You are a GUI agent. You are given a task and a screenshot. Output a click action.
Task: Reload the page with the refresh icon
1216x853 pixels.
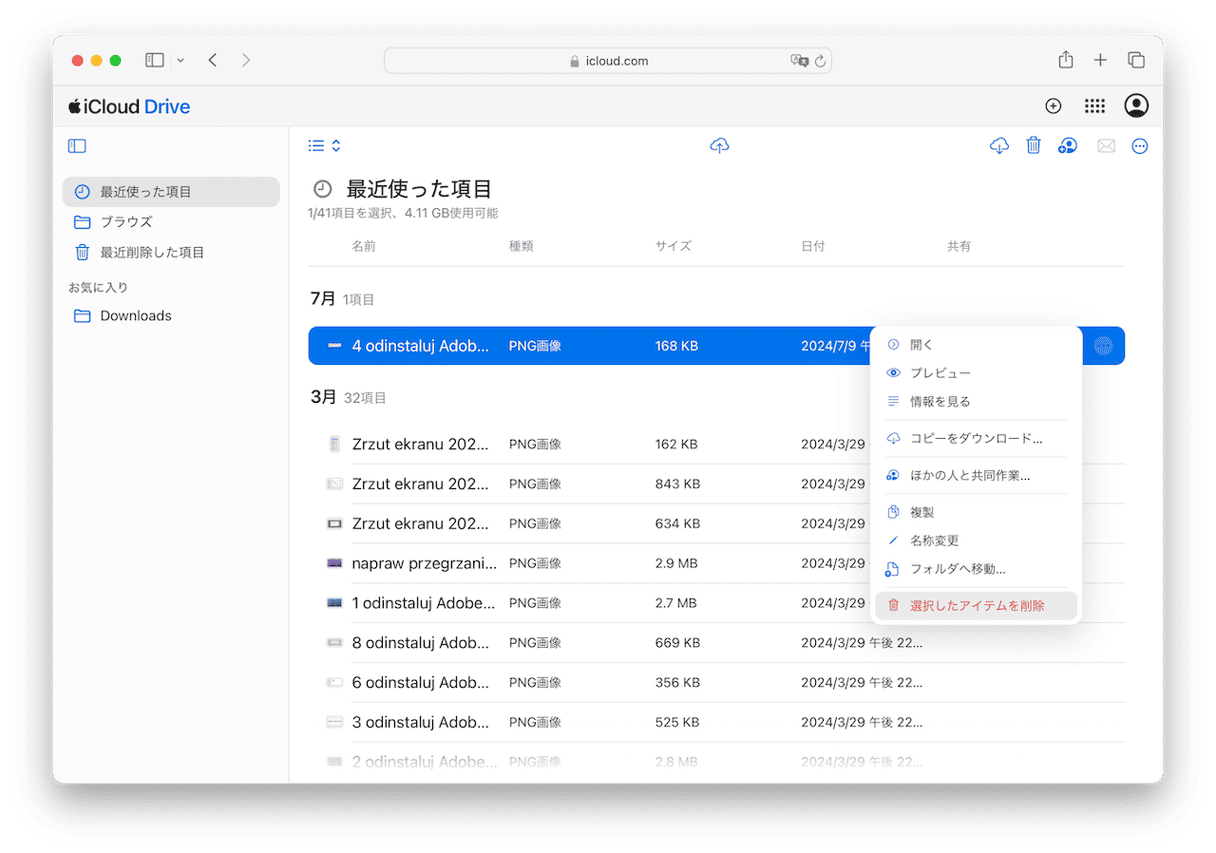click(820, 61)
